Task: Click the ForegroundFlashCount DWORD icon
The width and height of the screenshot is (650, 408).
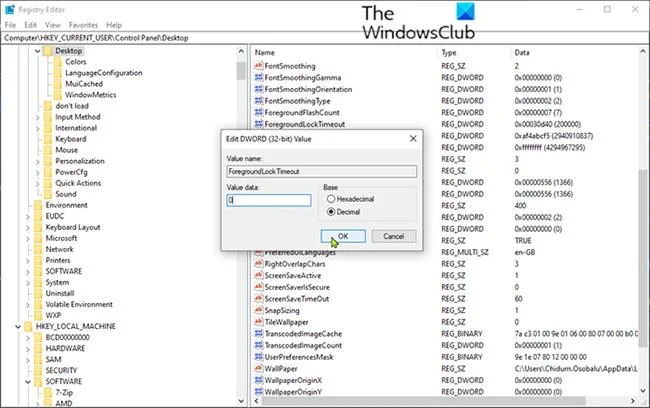Action: 259,112
